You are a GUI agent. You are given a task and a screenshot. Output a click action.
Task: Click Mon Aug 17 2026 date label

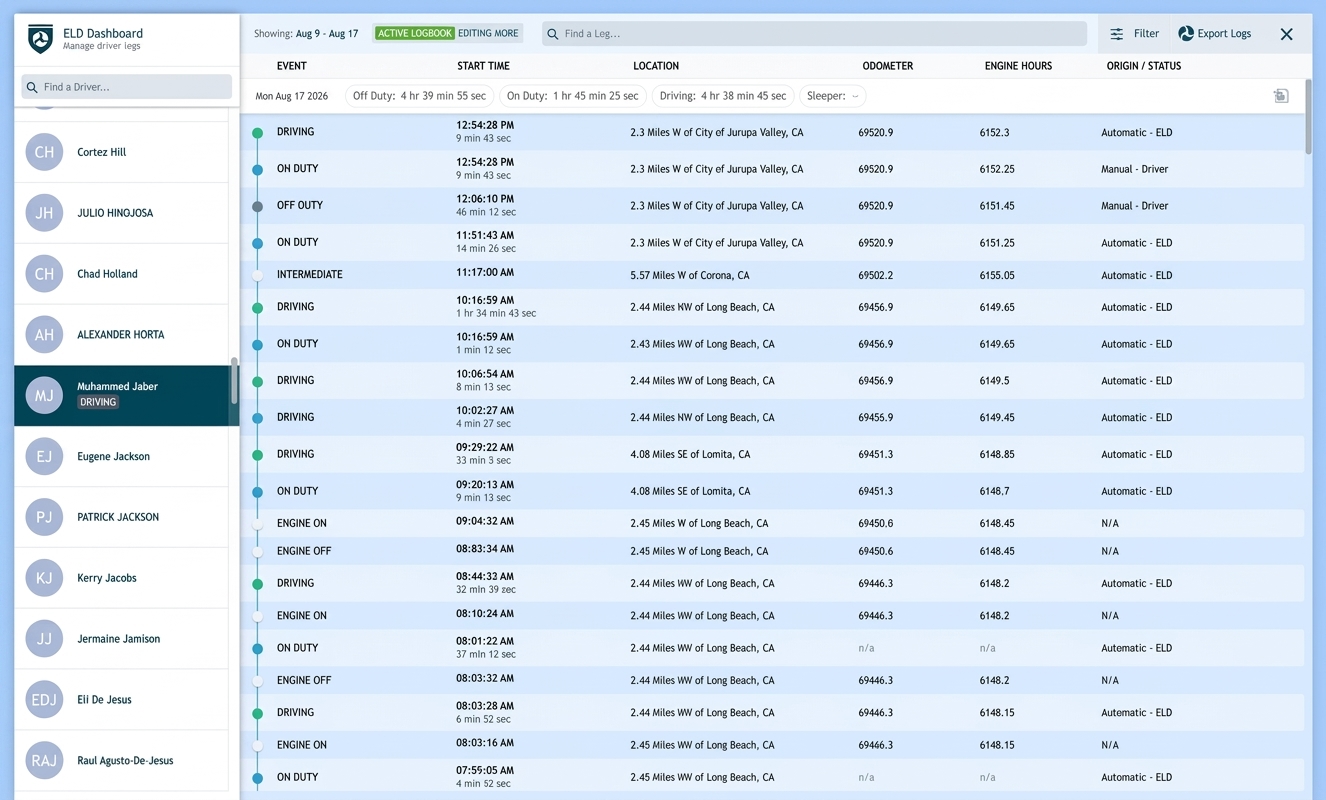pyautogui.click(x=292, y=97)
